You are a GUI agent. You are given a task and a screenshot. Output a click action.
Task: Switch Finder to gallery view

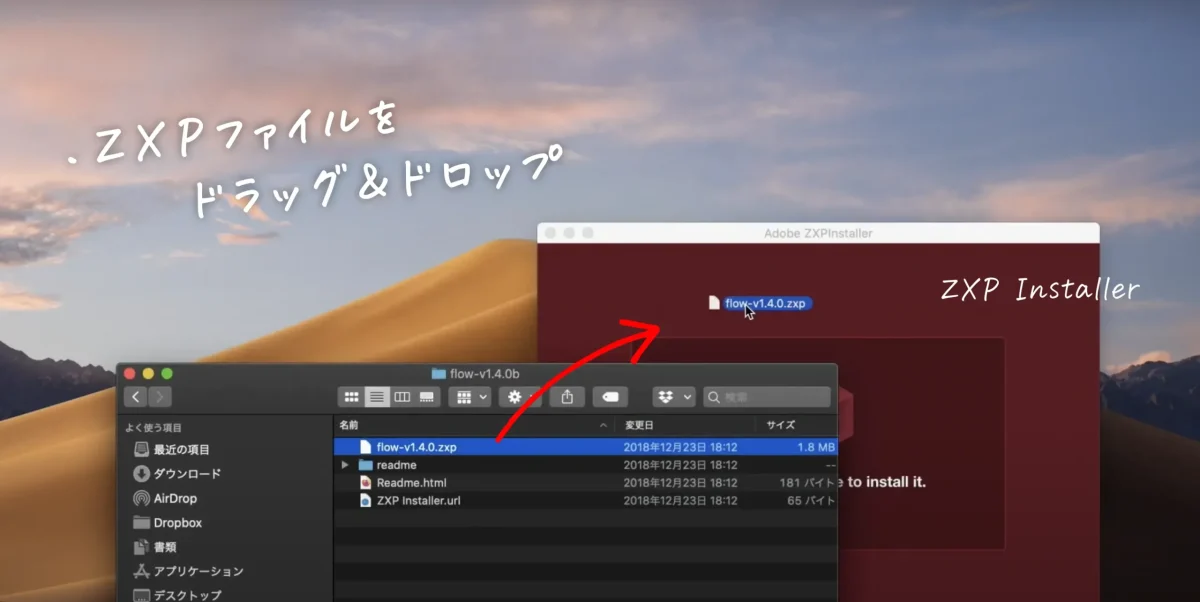(x=427, y=397)
